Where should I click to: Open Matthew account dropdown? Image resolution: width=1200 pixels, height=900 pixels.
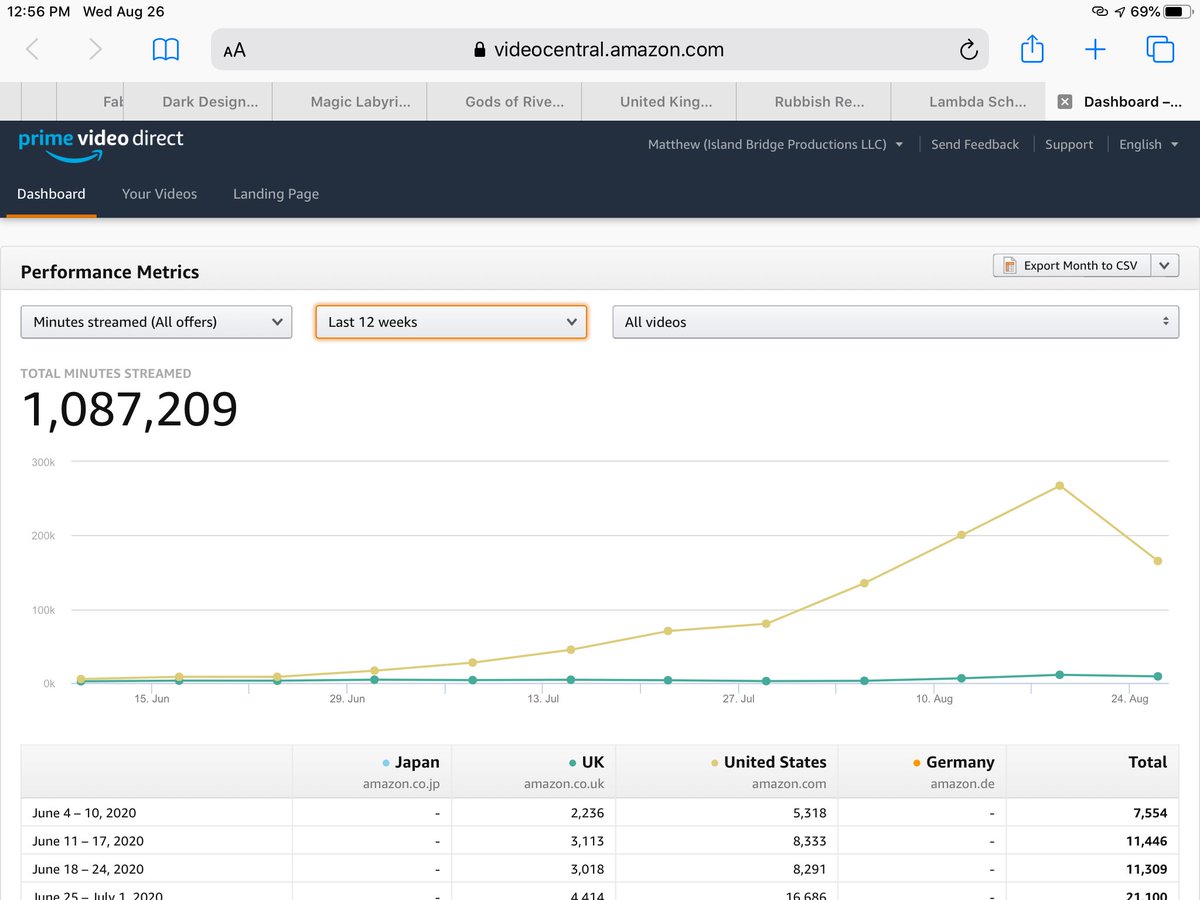775,145
